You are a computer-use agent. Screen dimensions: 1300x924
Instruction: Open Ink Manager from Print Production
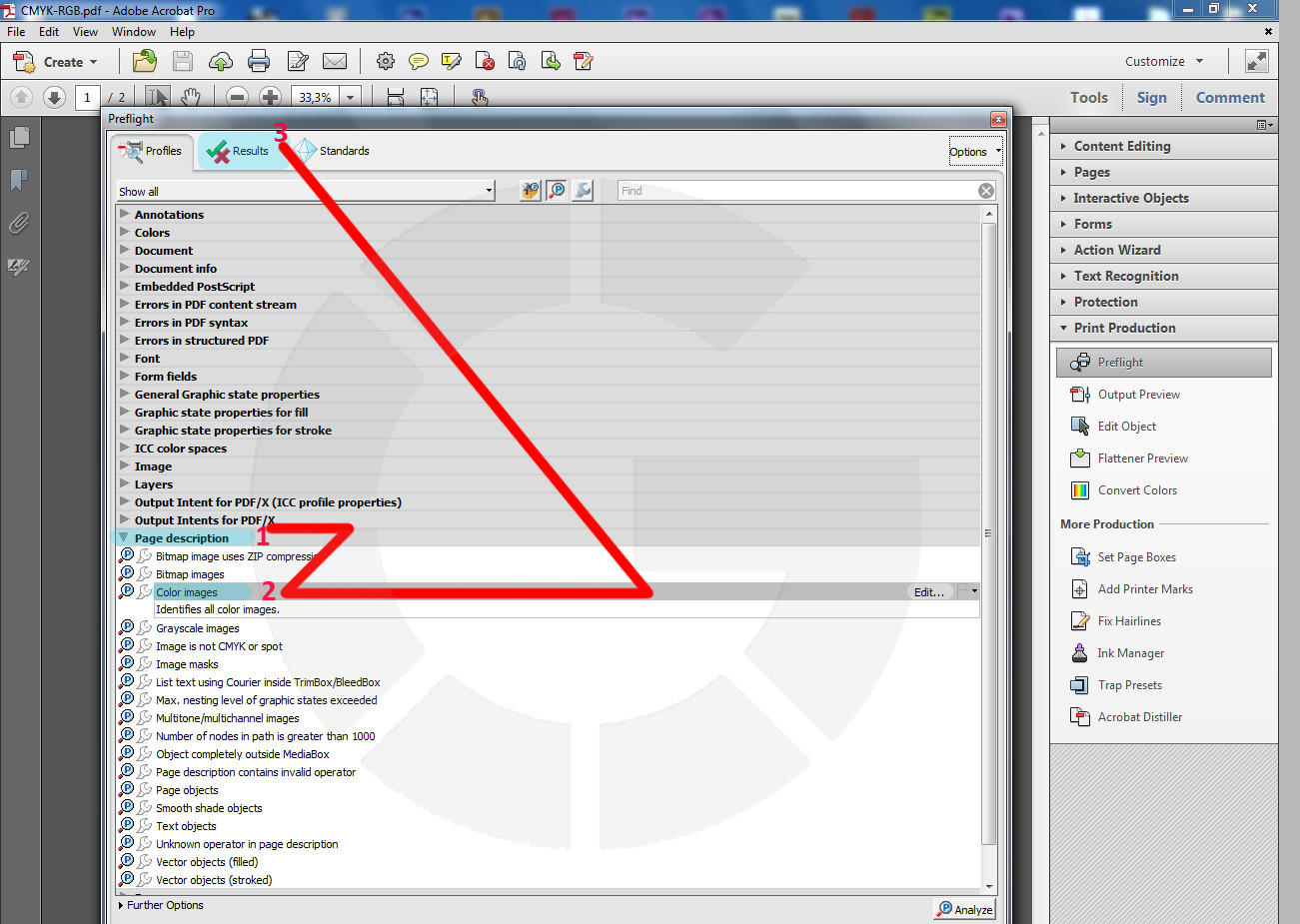1130,653
